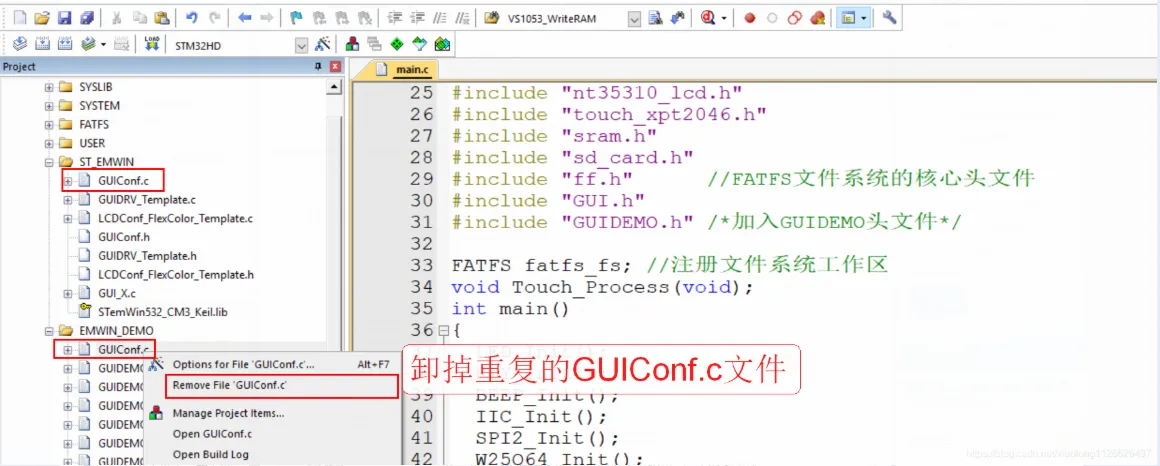Rebuild all target files
Image resolution: width=1160 pixels, height=466 pixels.
click(x=64, y=44)
